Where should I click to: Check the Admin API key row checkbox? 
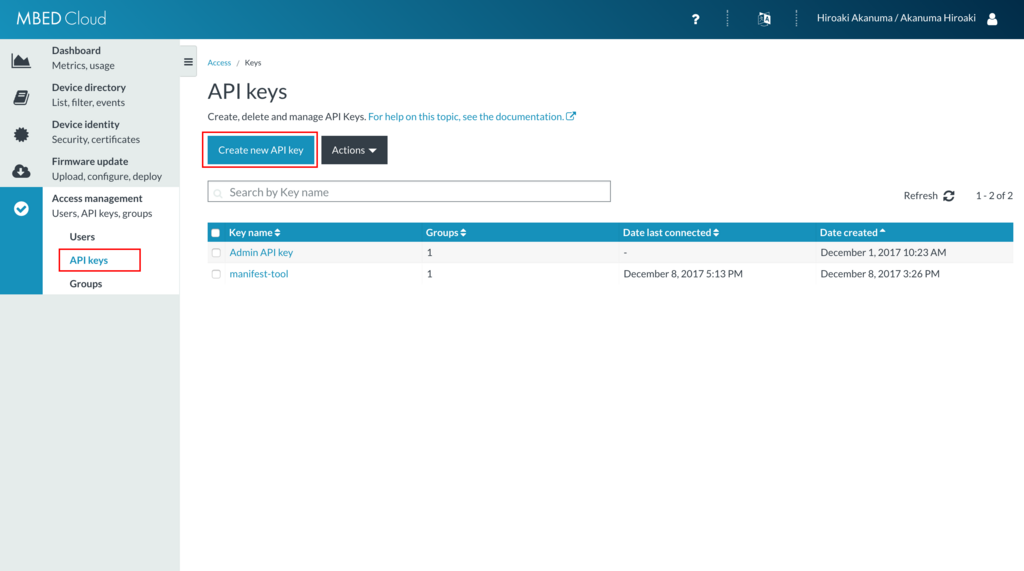coord(216,253)
